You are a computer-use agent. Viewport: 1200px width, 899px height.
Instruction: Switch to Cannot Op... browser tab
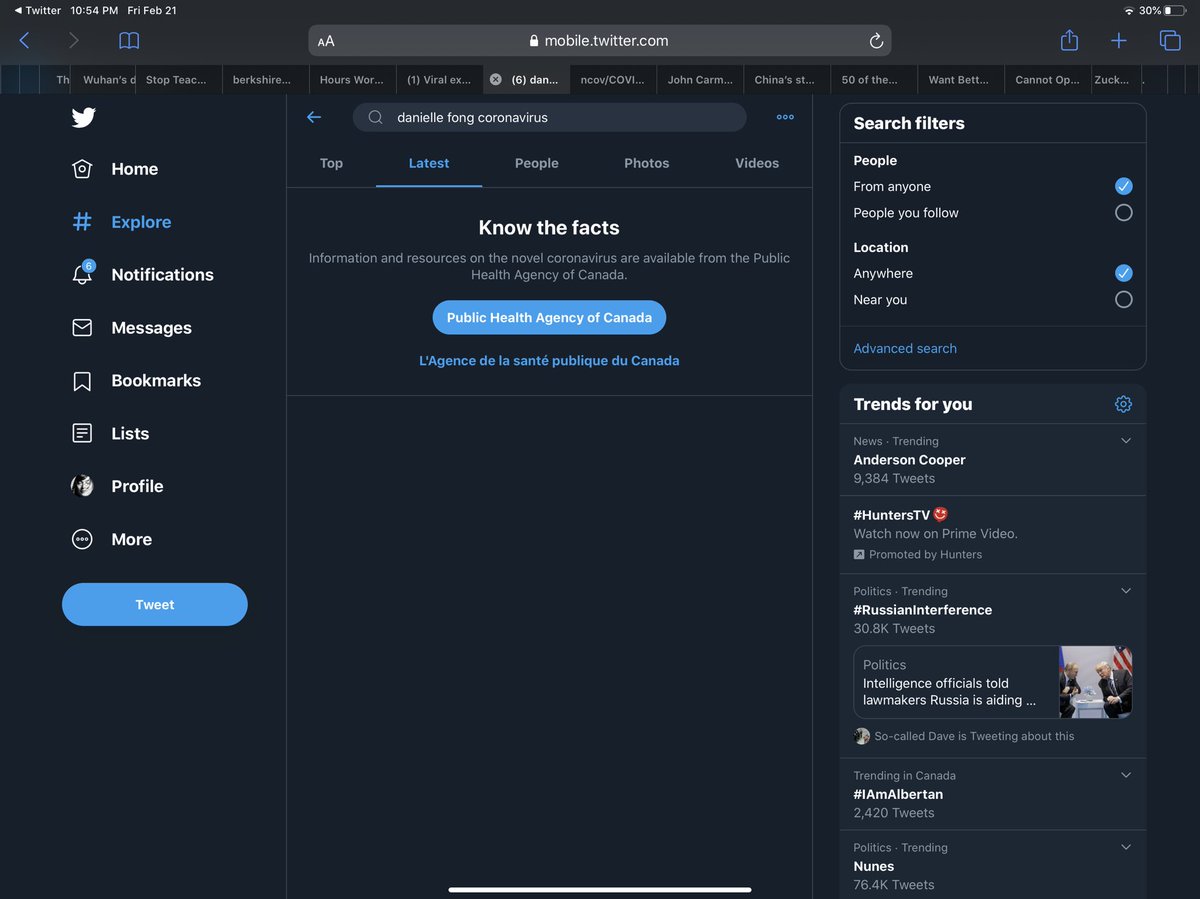(x=1047, y=80)
